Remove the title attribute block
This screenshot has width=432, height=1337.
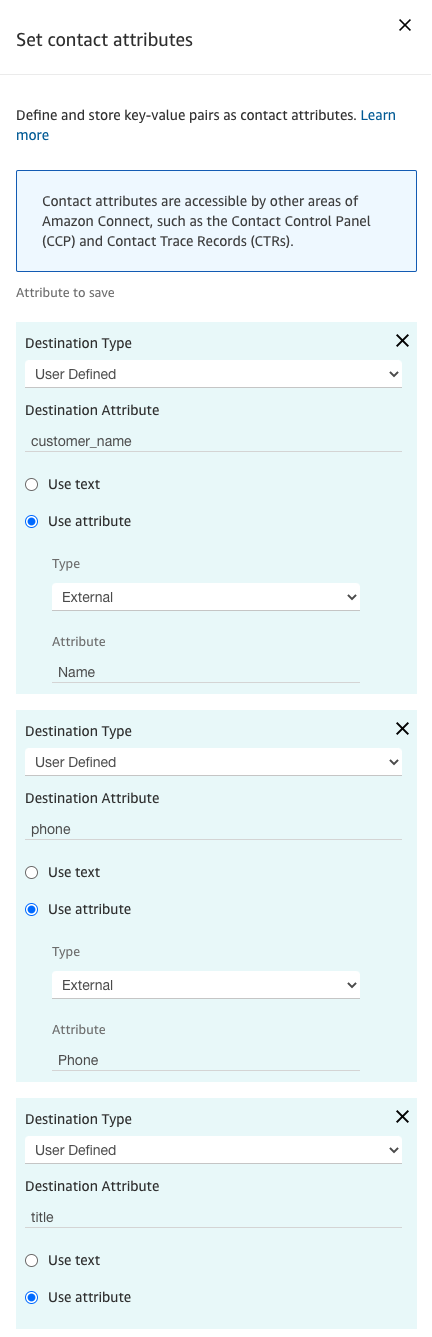(x=403, y=1117)
